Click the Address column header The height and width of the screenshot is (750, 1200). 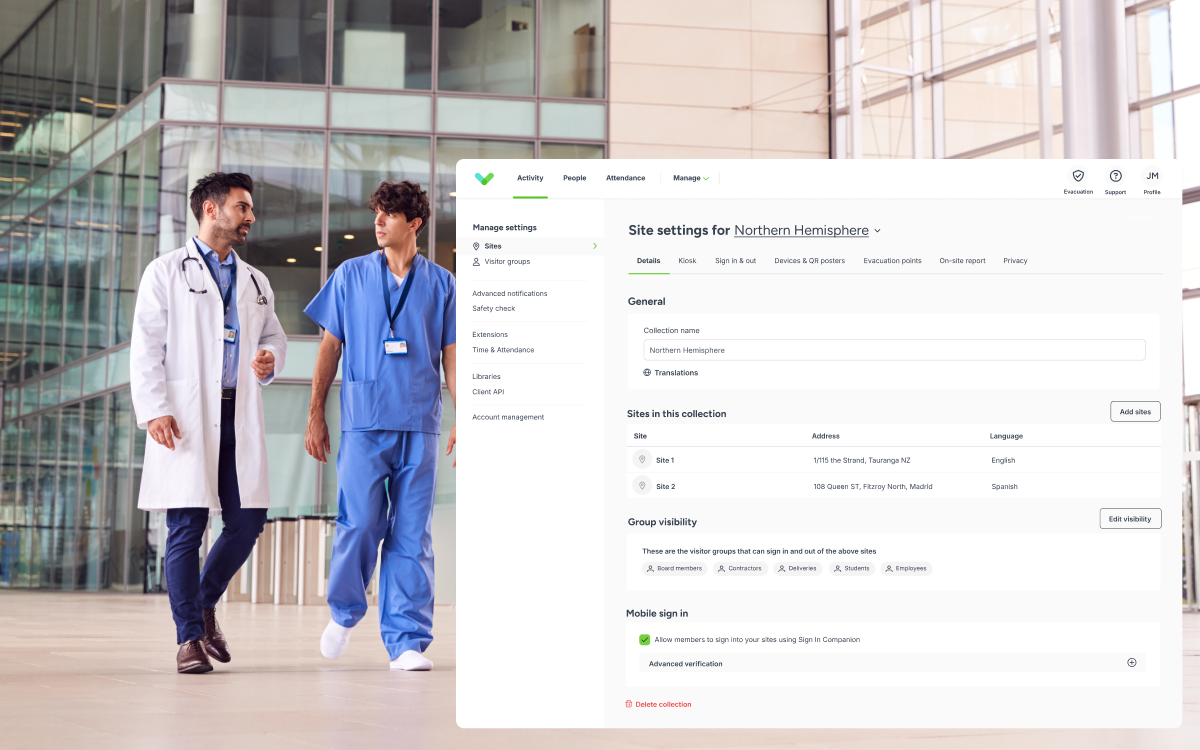coord(826,436)
